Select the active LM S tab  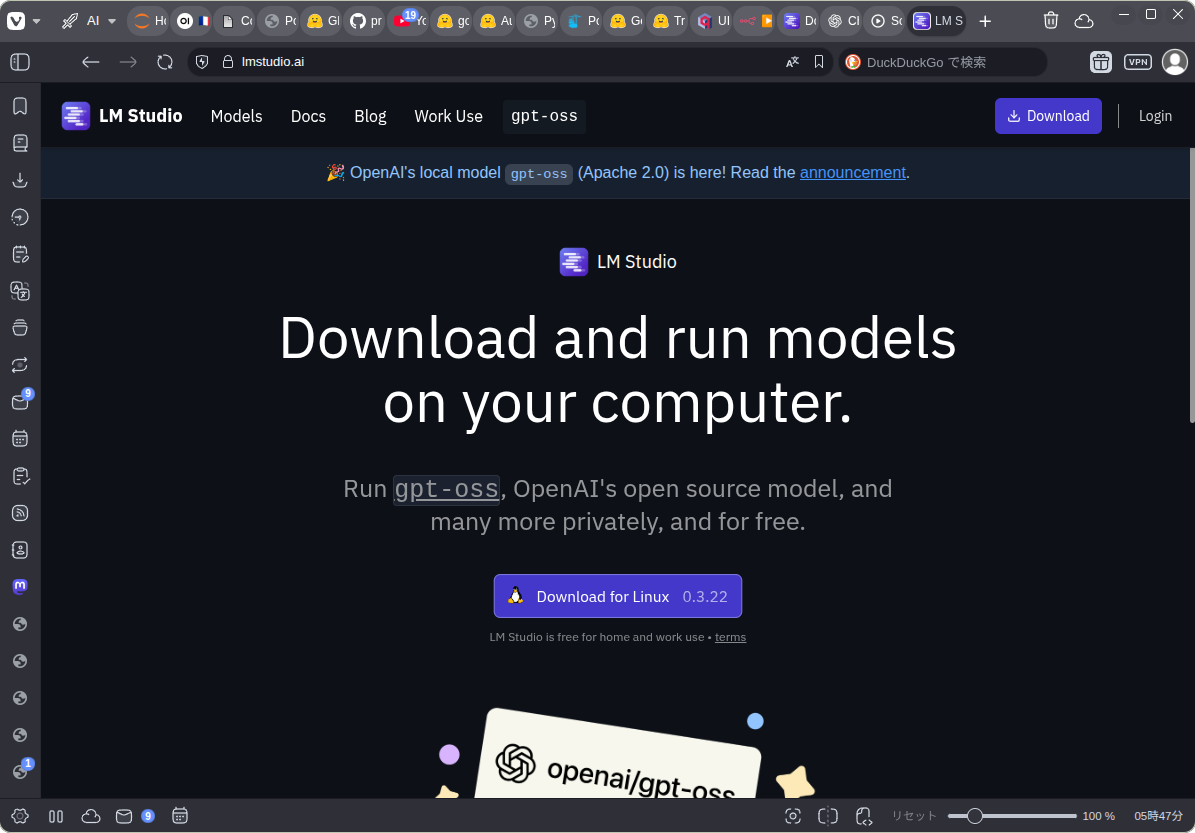pos(938,21)
